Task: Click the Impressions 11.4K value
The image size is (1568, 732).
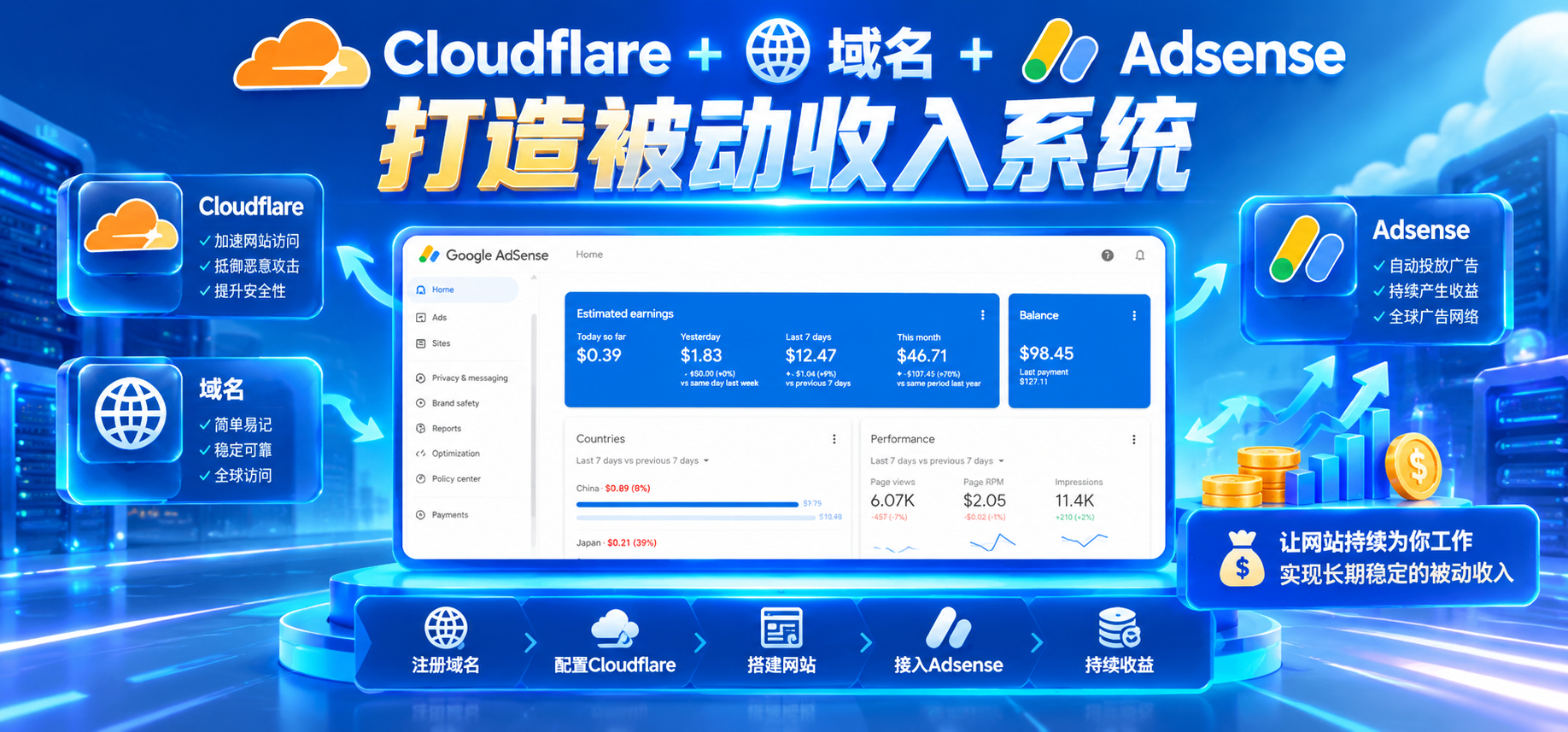Action: 1074,501
